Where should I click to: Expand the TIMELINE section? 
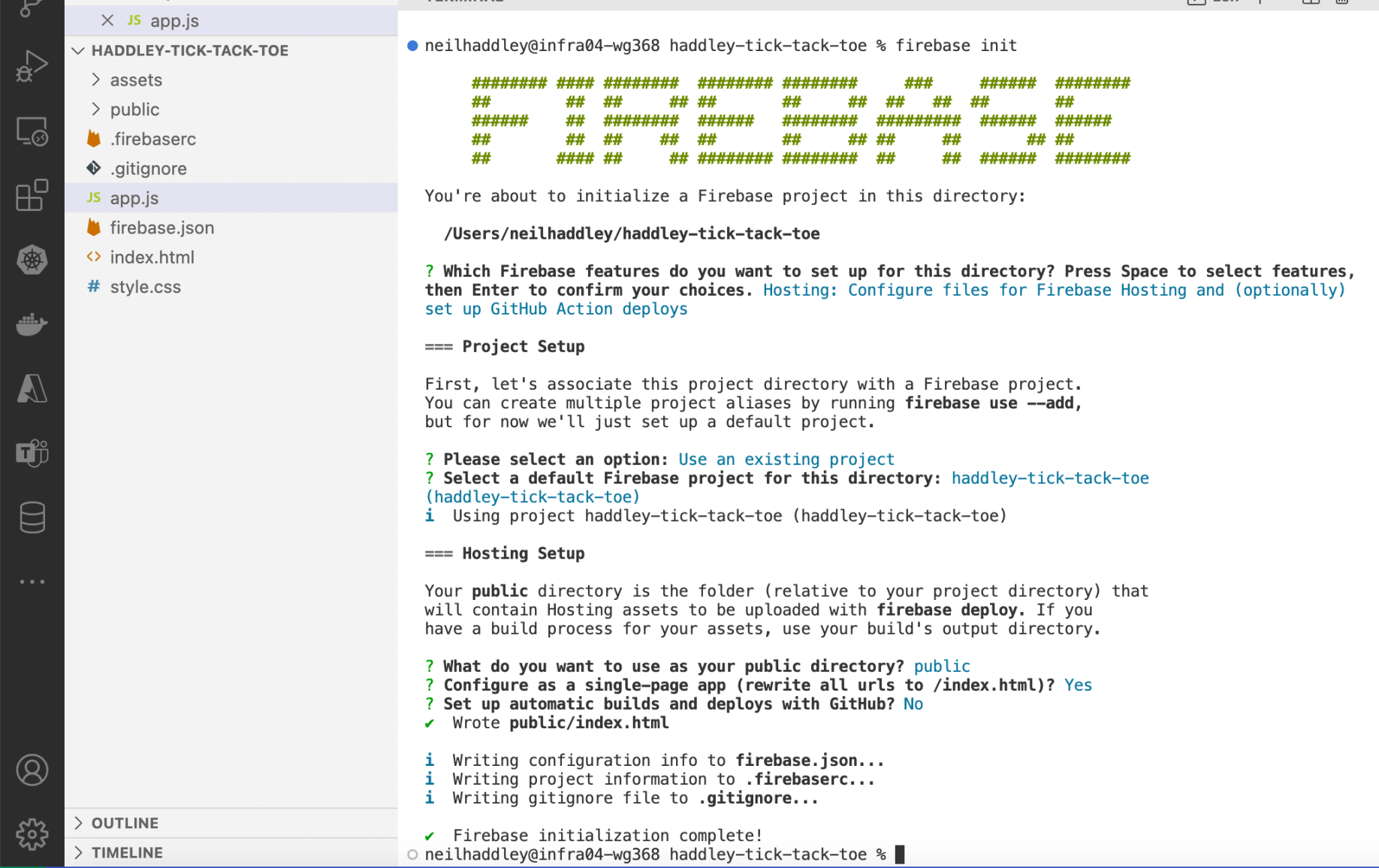(x=231, y=853)
